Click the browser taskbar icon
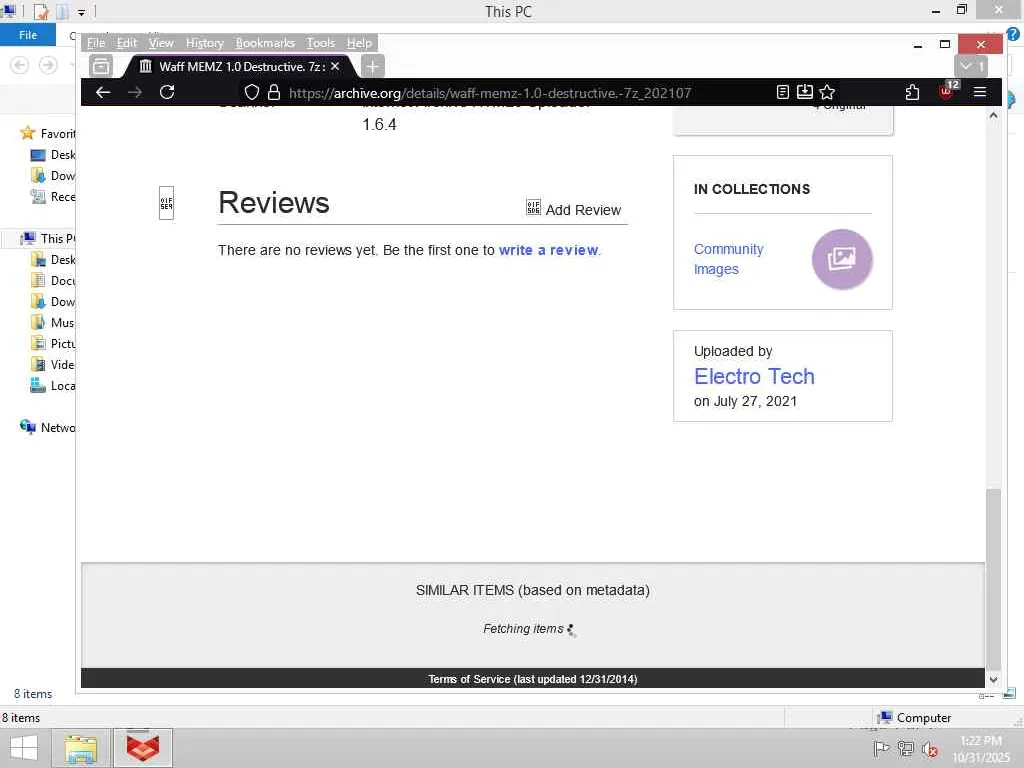This screenshot has width=1024, height=768. point(143,748)
